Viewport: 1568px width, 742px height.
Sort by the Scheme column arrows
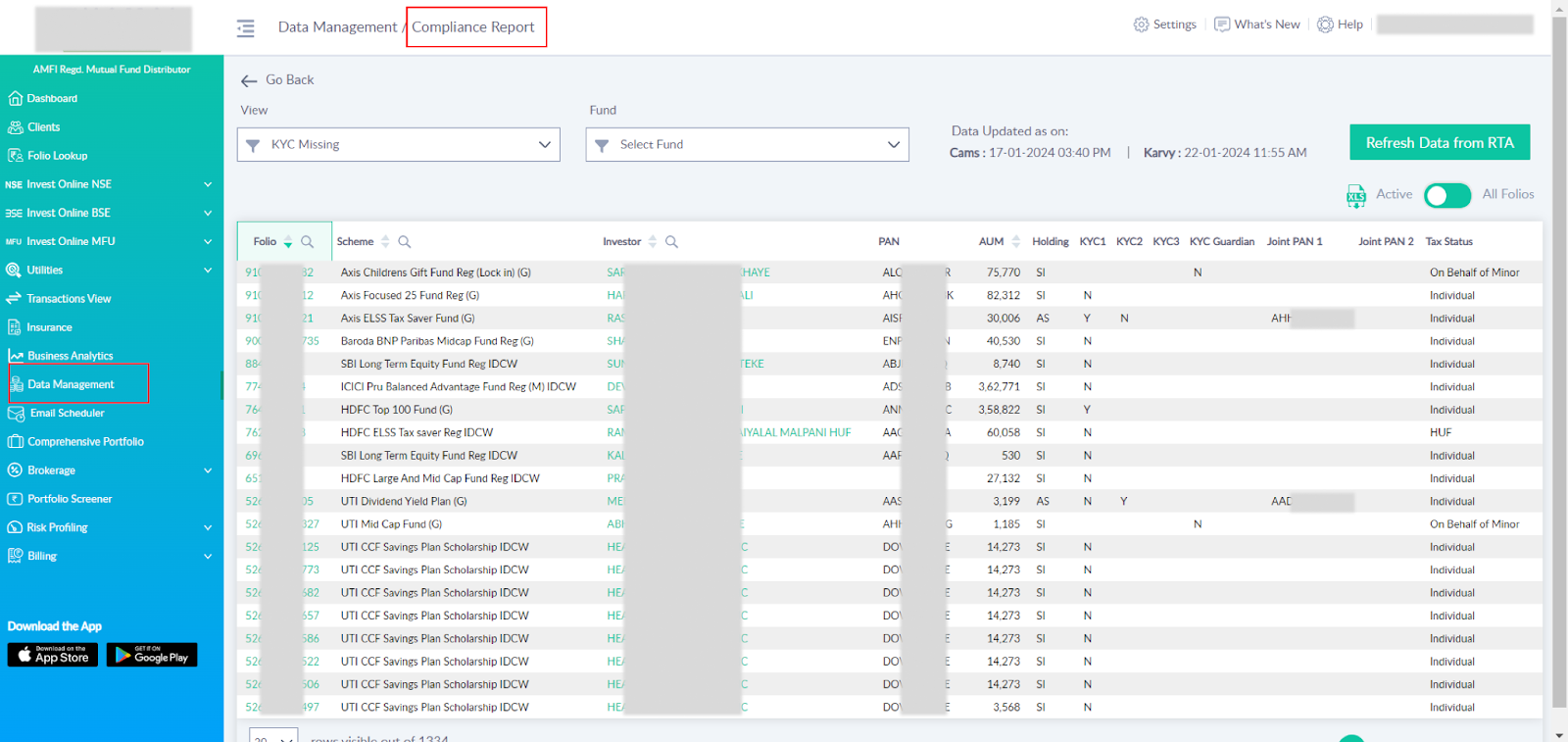[385, 242]
